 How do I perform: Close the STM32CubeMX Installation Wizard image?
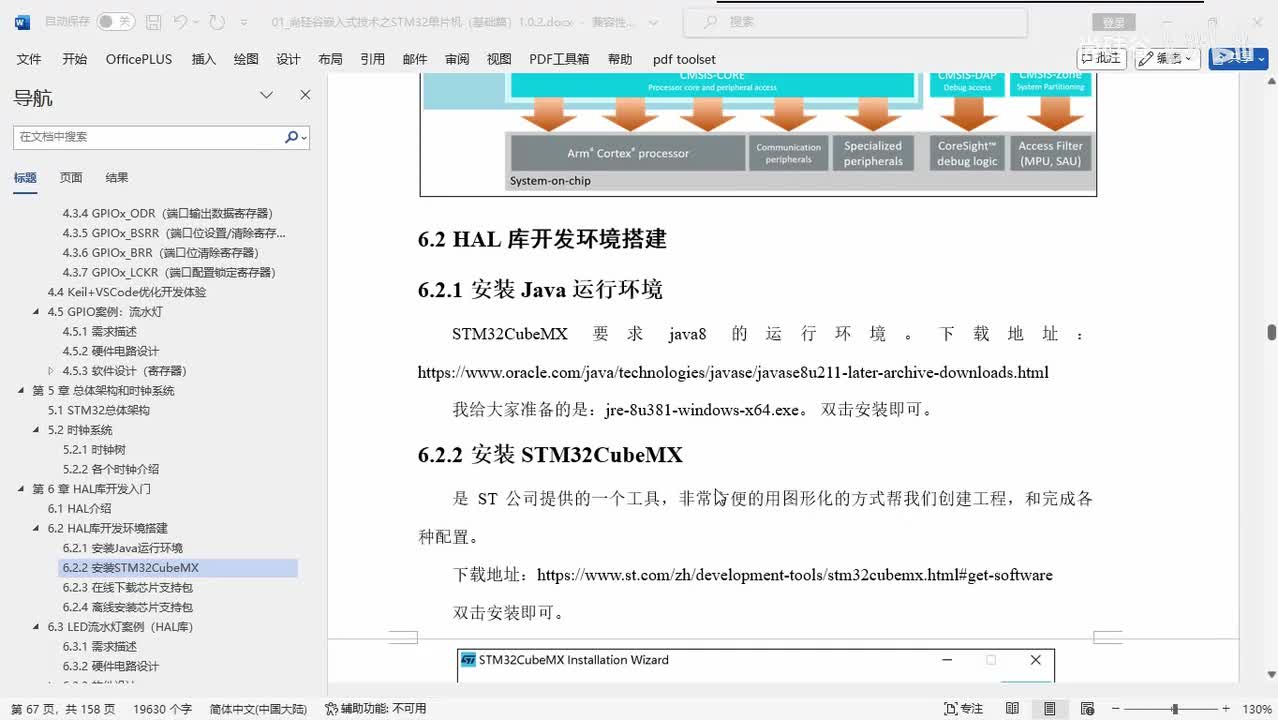pos(1035,660)
